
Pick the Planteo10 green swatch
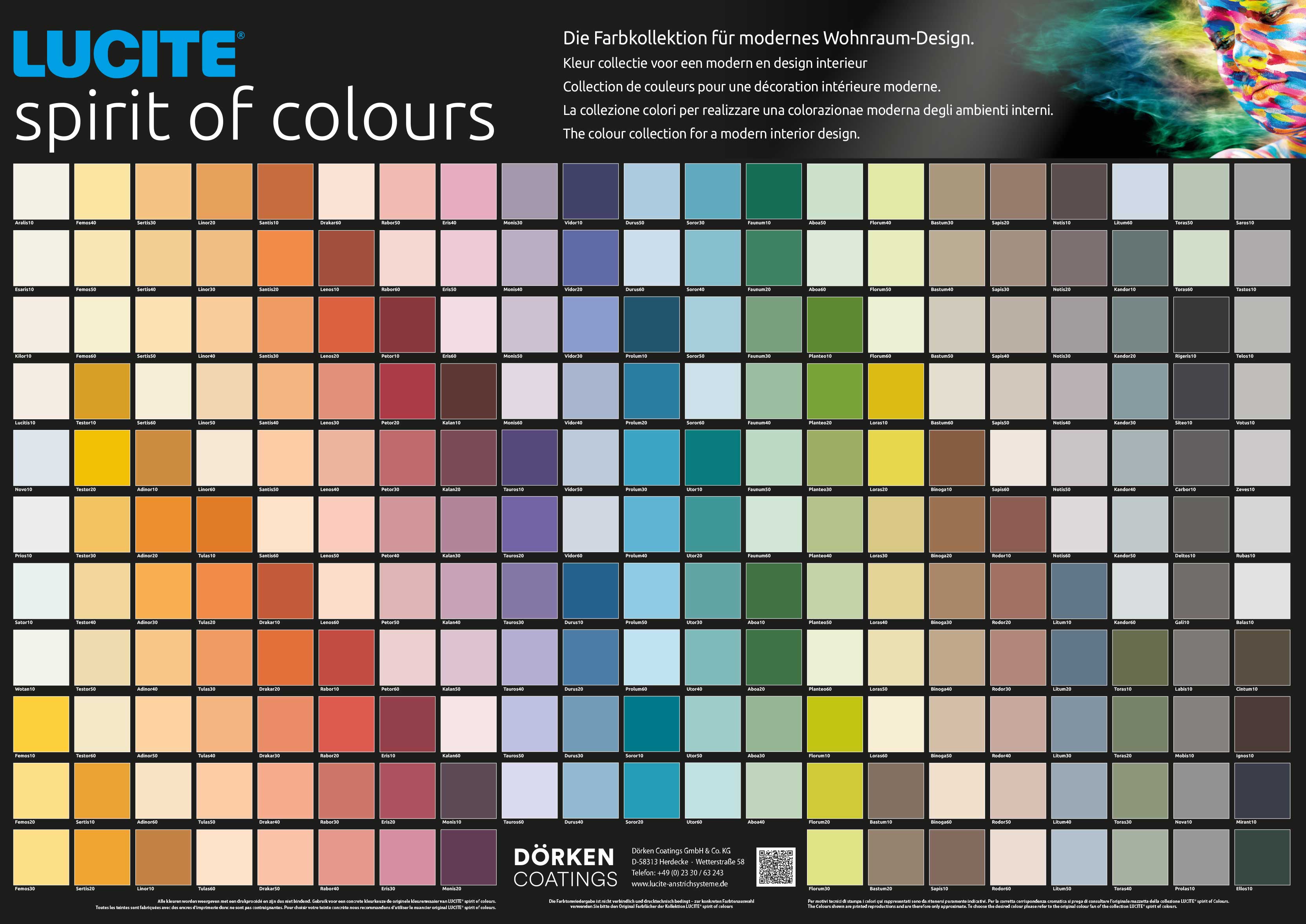[835, 324]
